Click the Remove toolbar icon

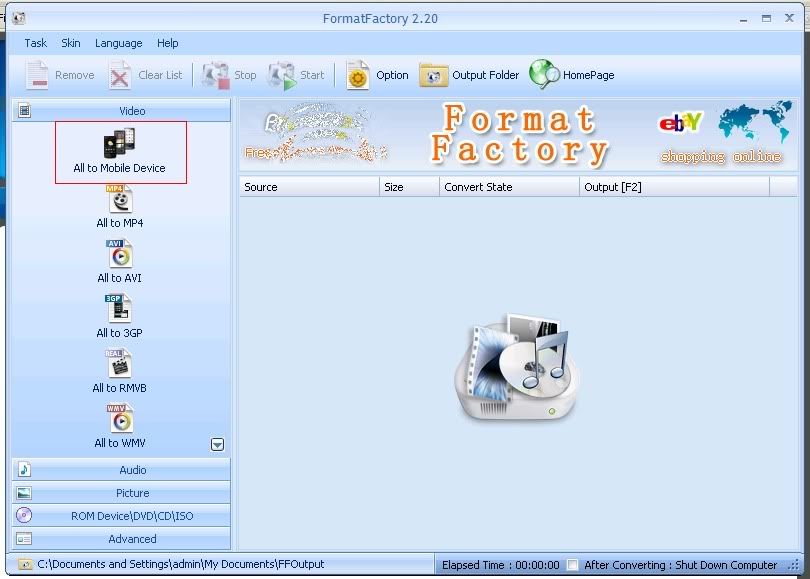[x=37, y=75]
